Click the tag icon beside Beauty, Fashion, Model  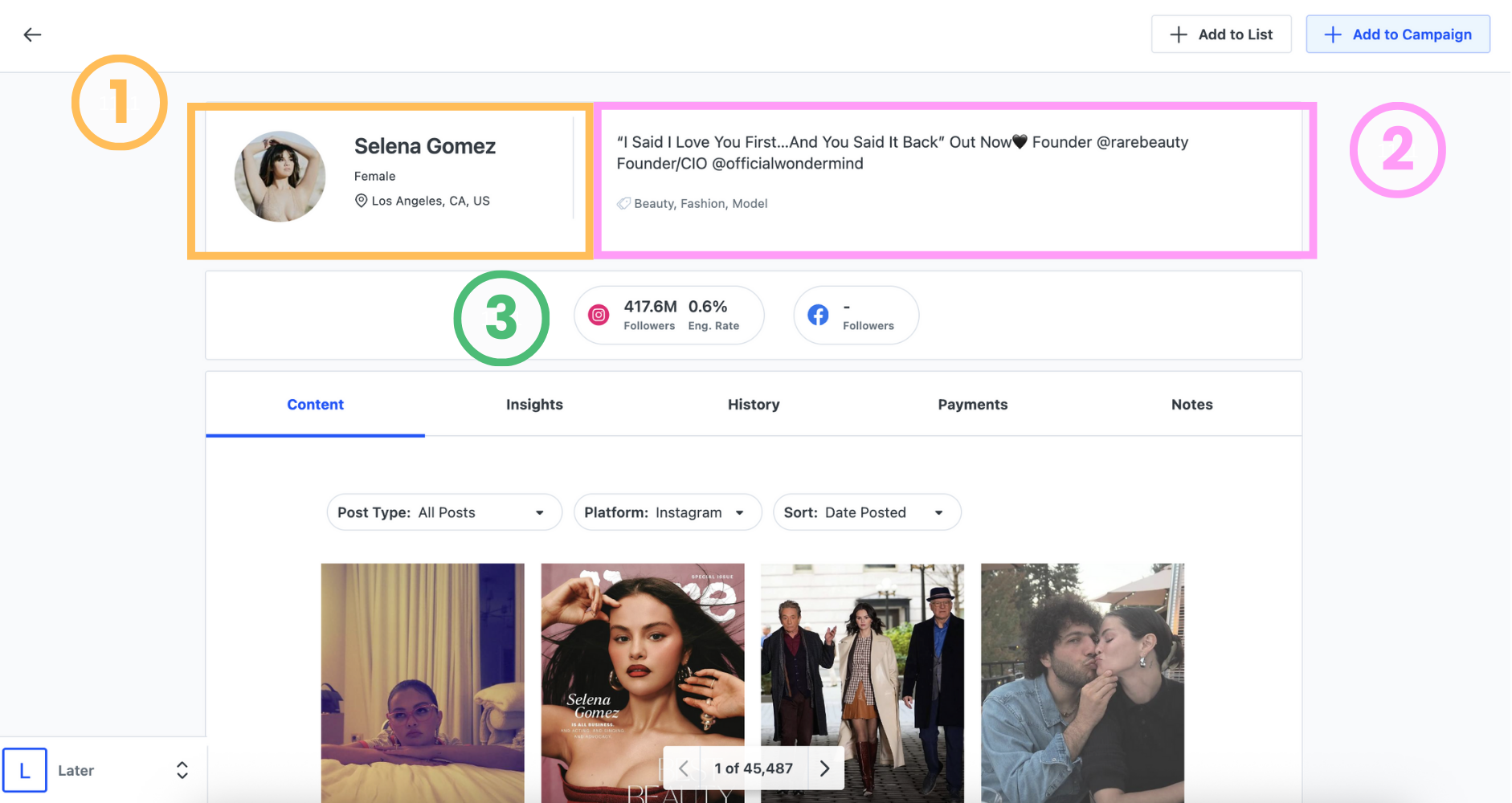click(623, 204)
